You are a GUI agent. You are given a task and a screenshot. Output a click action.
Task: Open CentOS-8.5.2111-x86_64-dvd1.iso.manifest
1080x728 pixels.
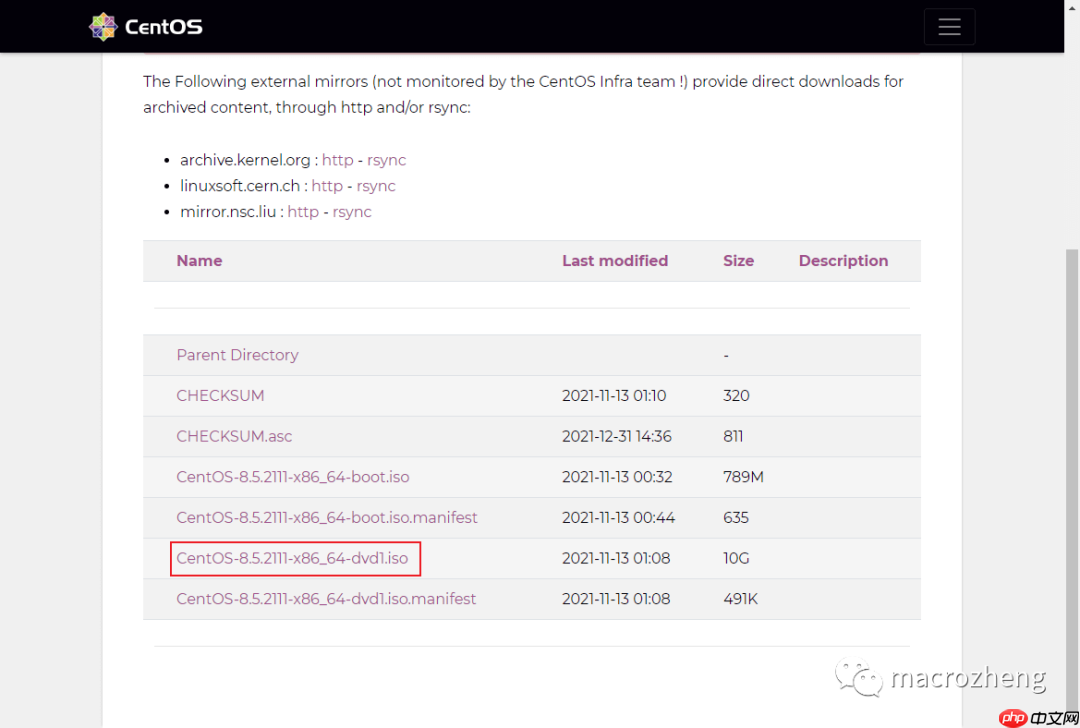coord(325,599)
